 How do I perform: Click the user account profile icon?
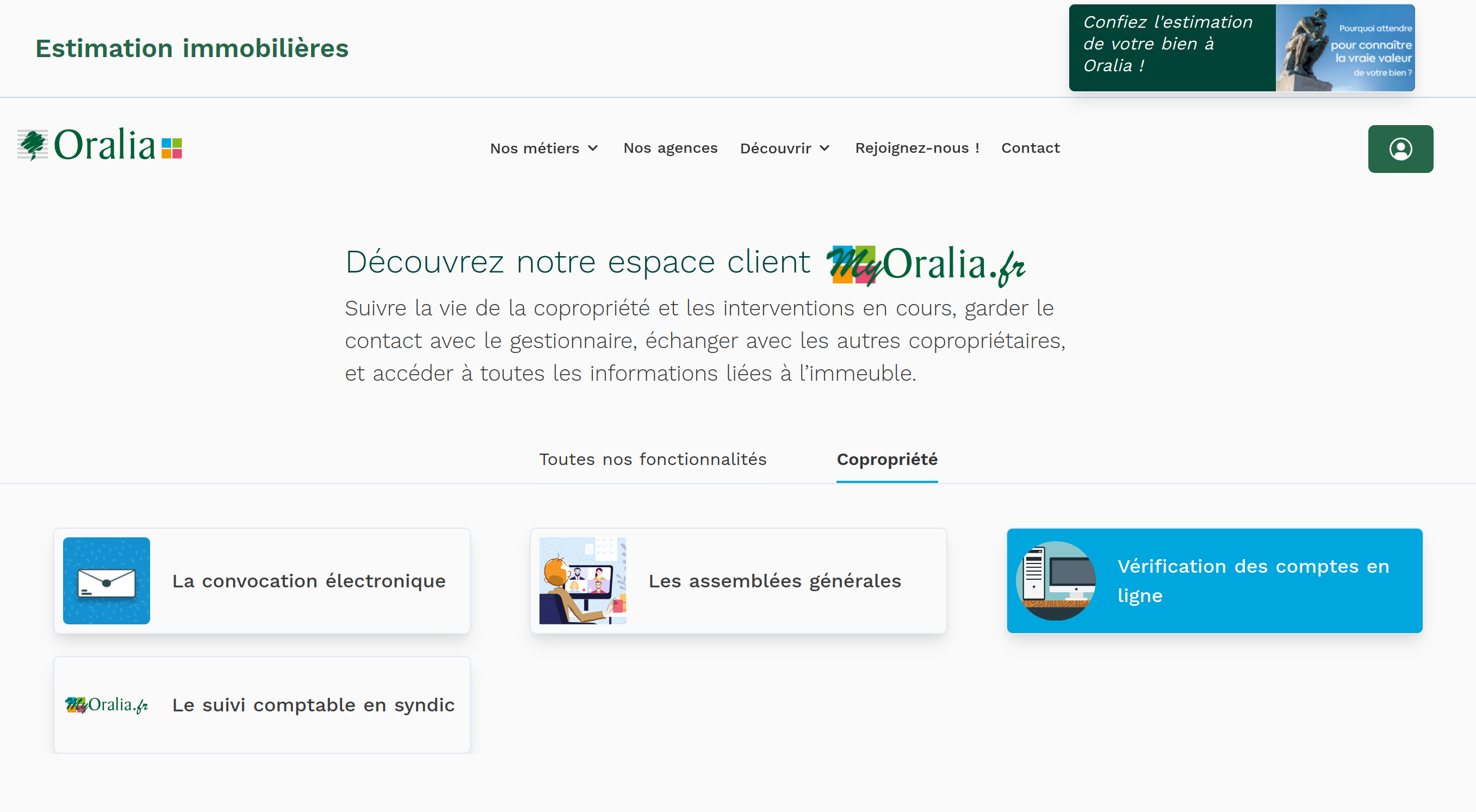(1400, 149)
